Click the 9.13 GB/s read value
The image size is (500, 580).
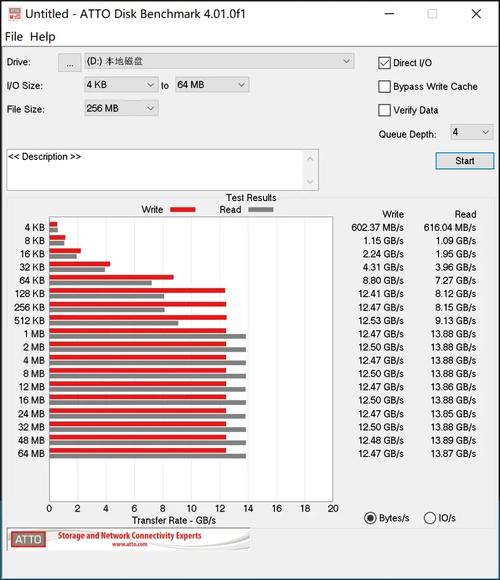click(x=456, y=321)
